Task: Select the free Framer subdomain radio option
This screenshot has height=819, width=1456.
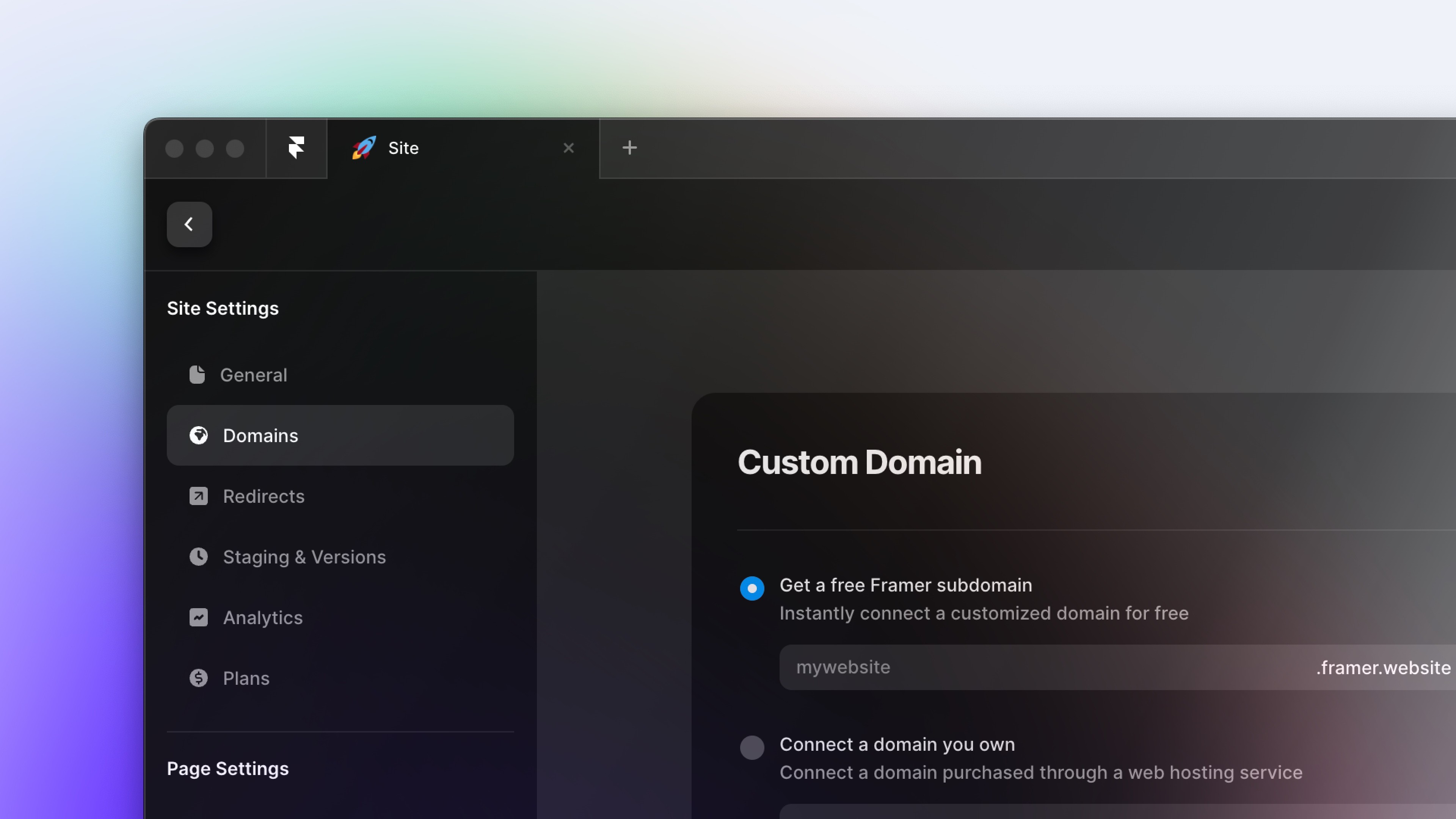Action: click(752, 588)
